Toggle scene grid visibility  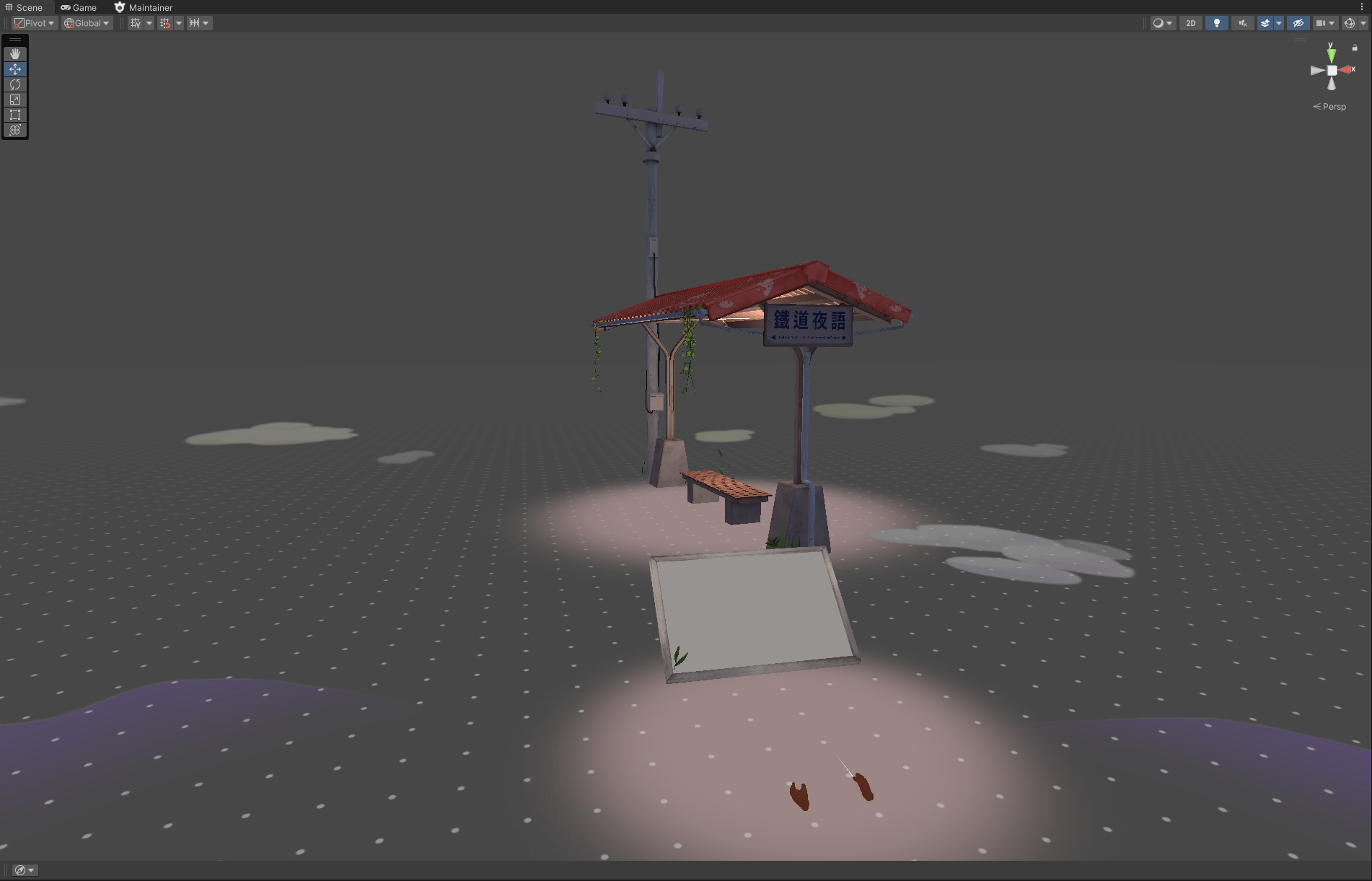136,23
